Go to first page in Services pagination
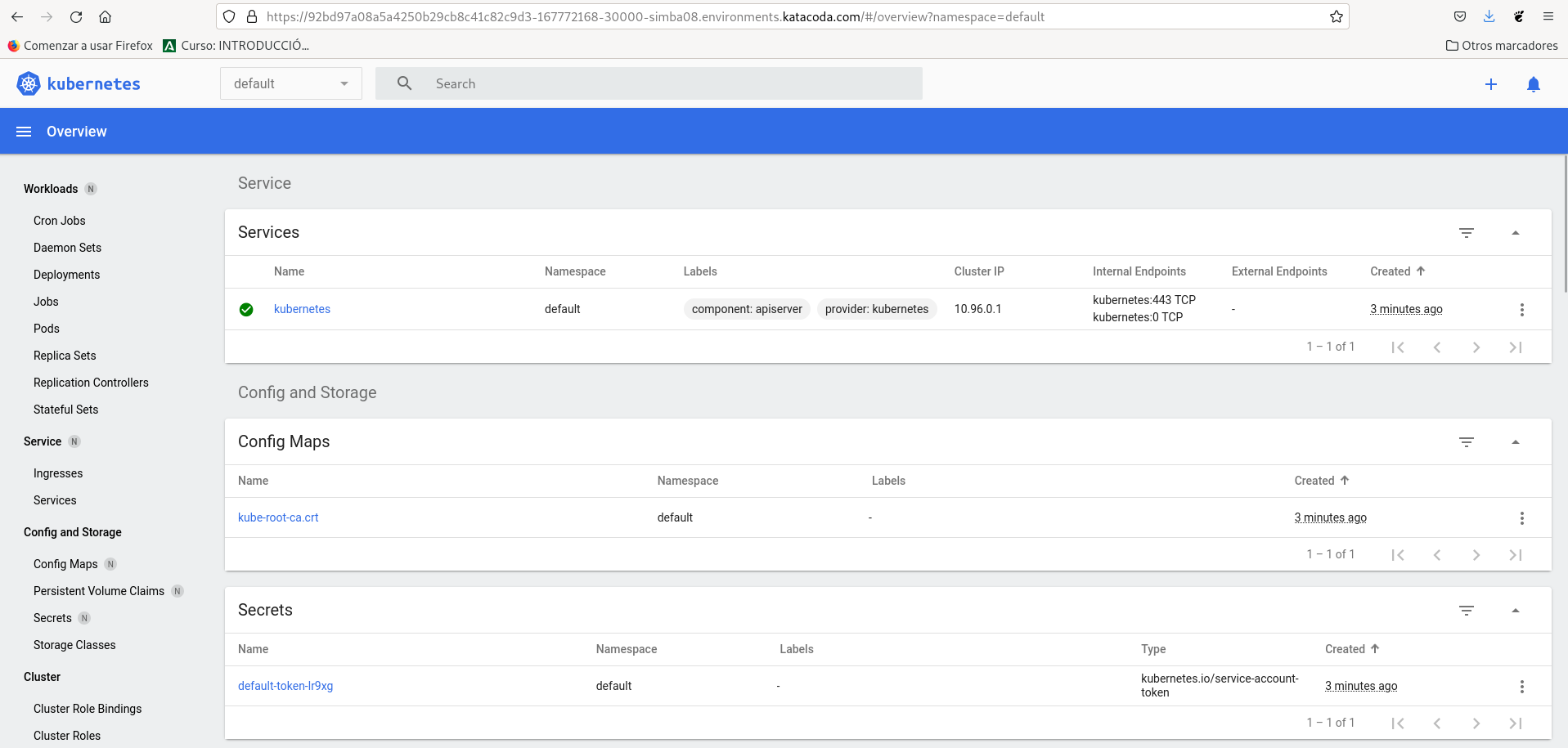Image resolution: width=1568 pixels, height=748 pixels. [x=1398, y=347]
